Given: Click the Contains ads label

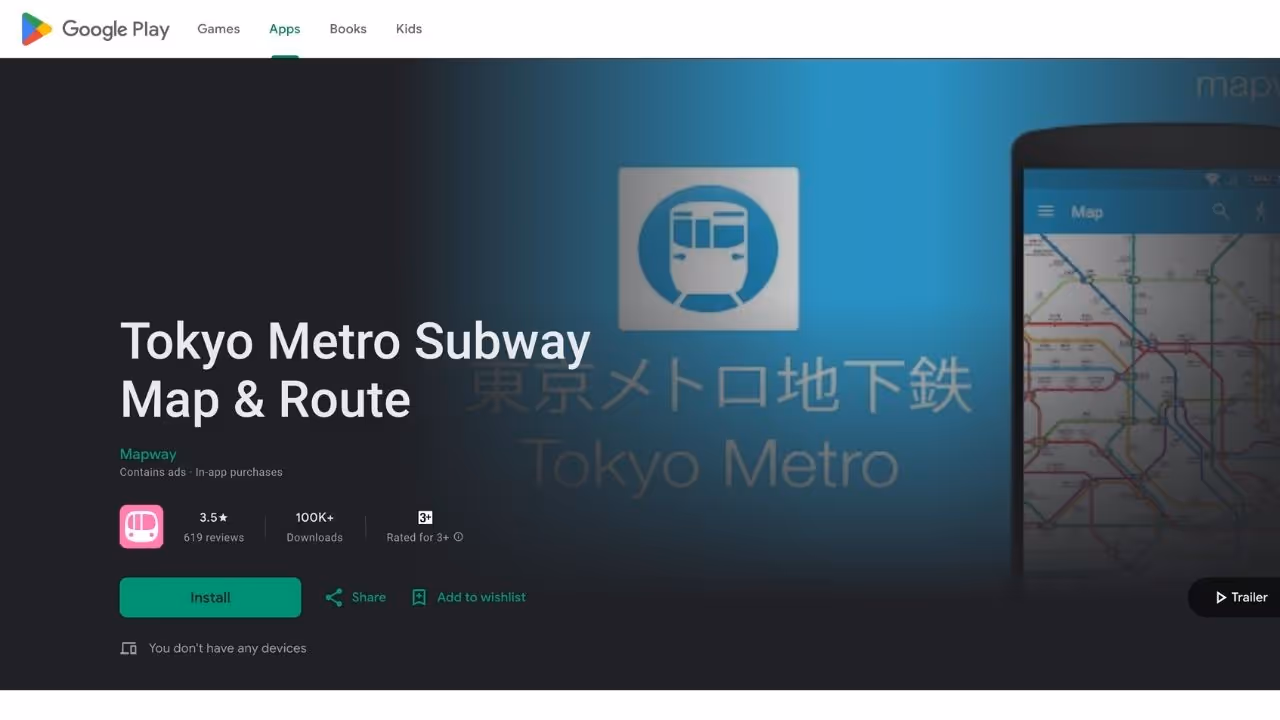Looking at the screenshot, I should [x=153, y=472].
